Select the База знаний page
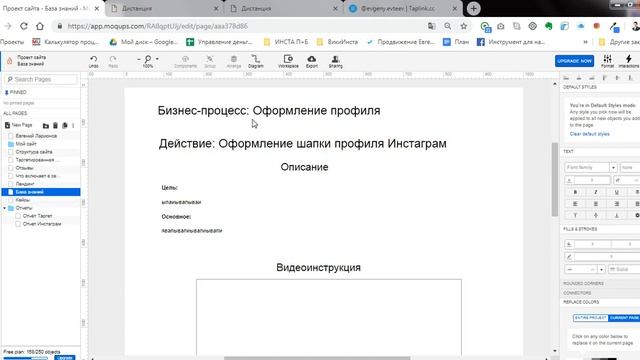Screen dimensions: 640x360 point(41,192)
